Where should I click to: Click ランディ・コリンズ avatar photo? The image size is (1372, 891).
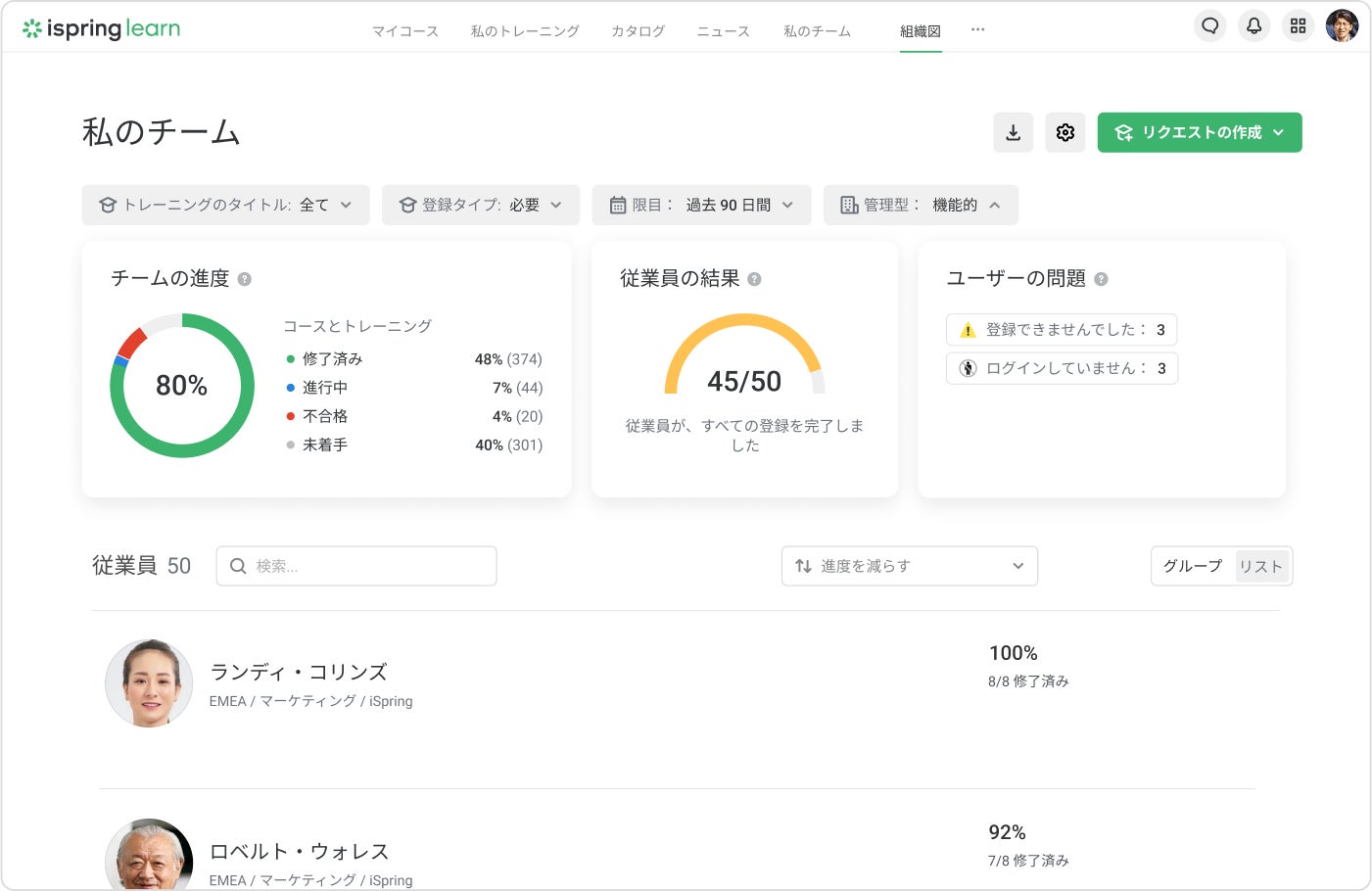pos(149,683)
